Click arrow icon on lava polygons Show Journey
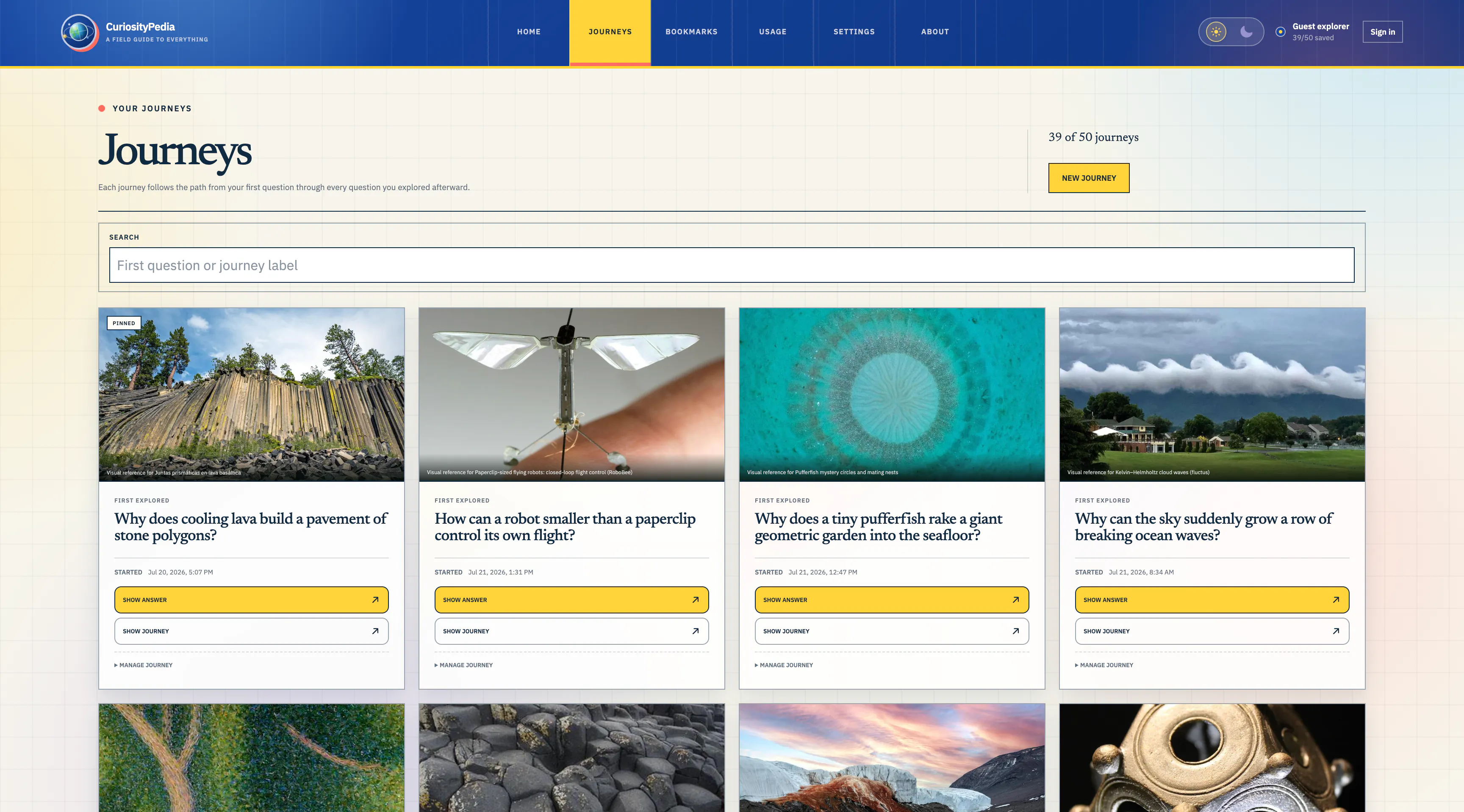 pyautogui.click(x=375, y=631)
